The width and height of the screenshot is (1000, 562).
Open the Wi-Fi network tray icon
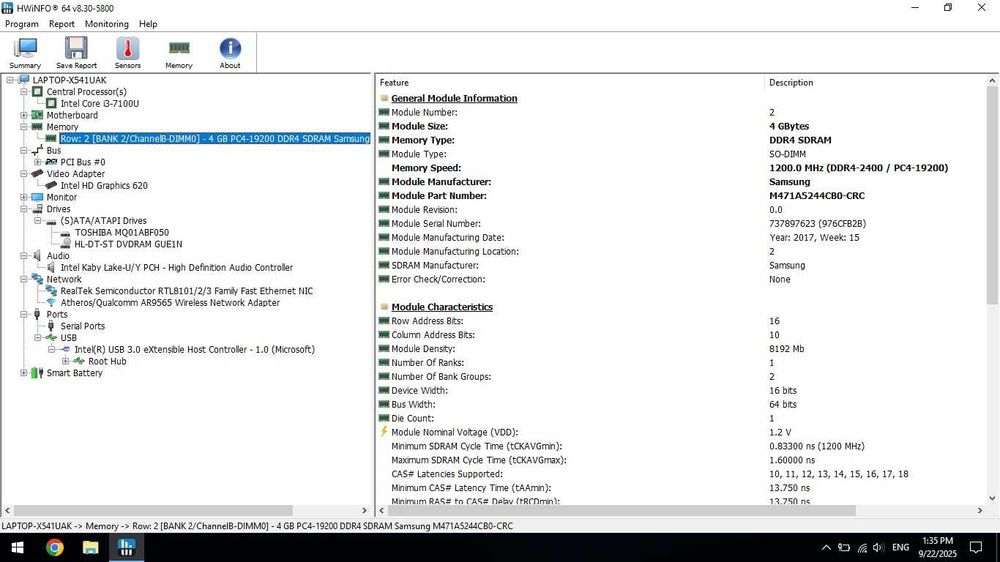[x=862, y=547]
